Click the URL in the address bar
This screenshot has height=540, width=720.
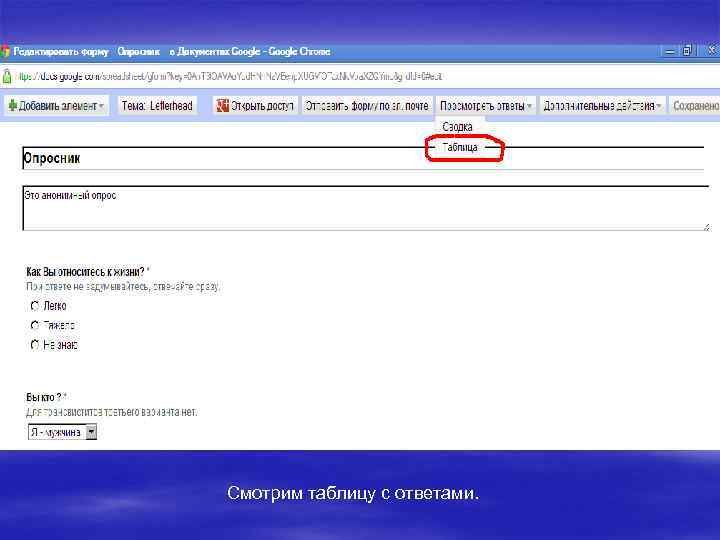pos(229,76)
